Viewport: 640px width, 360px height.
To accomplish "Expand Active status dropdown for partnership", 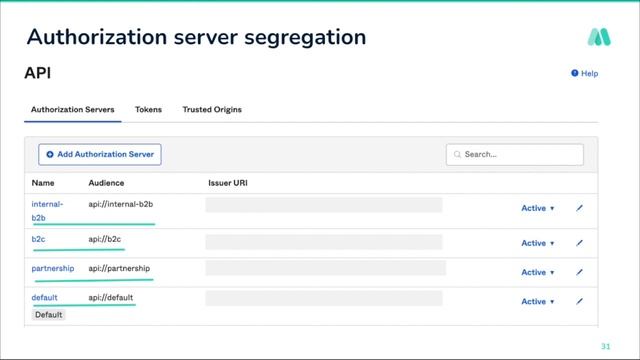I will pyautogui.click(x=538, y=272).
